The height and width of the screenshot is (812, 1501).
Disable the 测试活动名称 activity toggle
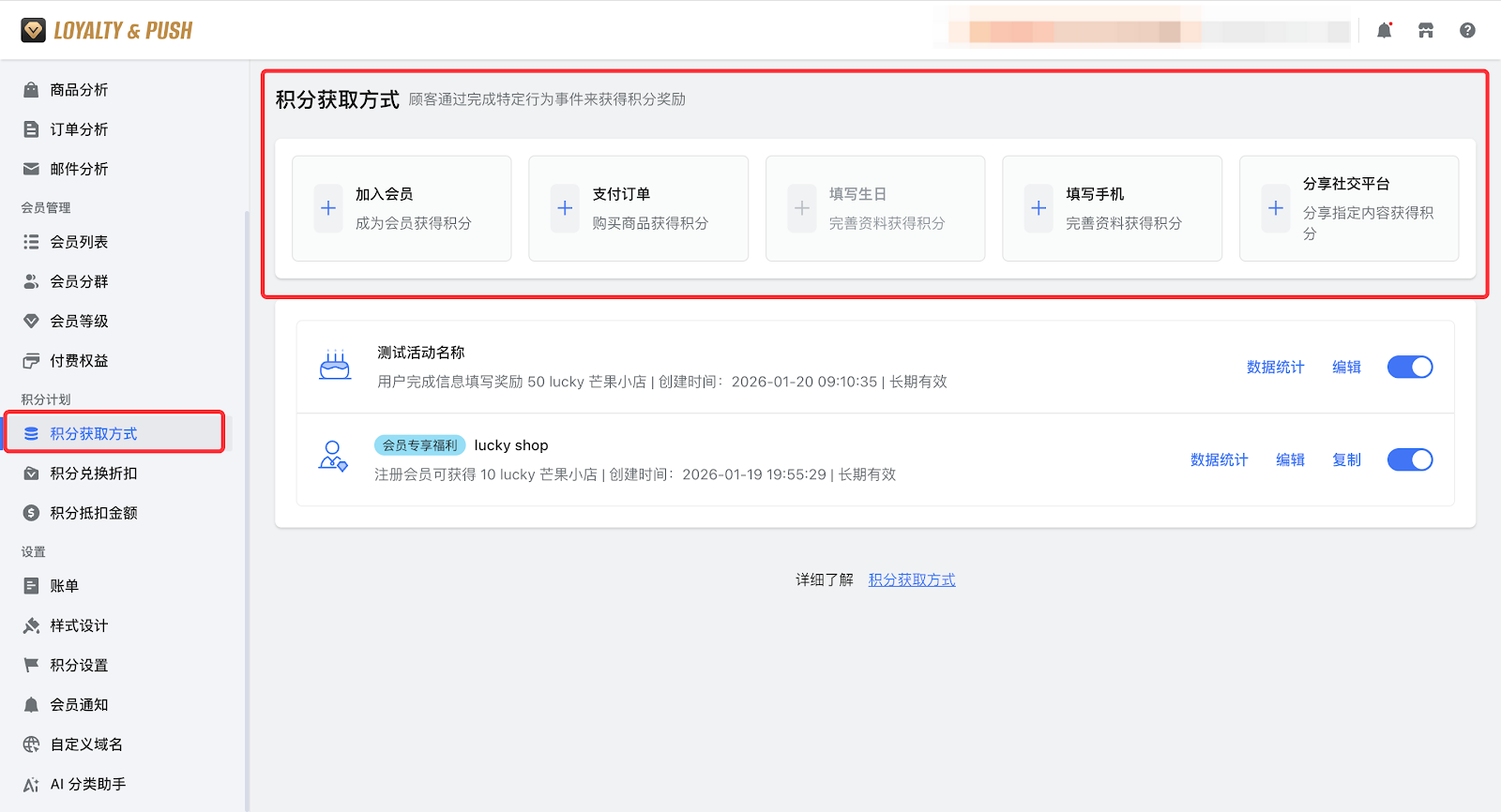1409,367
